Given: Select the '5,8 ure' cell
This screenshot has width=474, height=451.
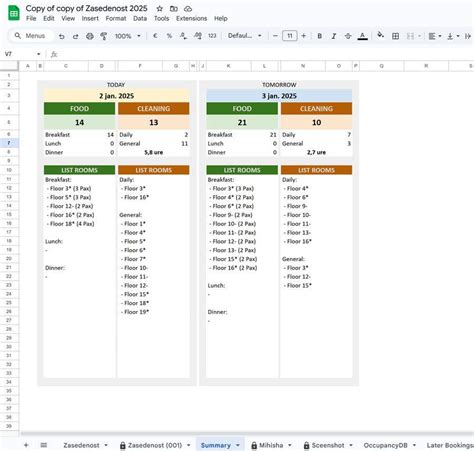Looking at the screenshot, I should (x=154, y=152).
